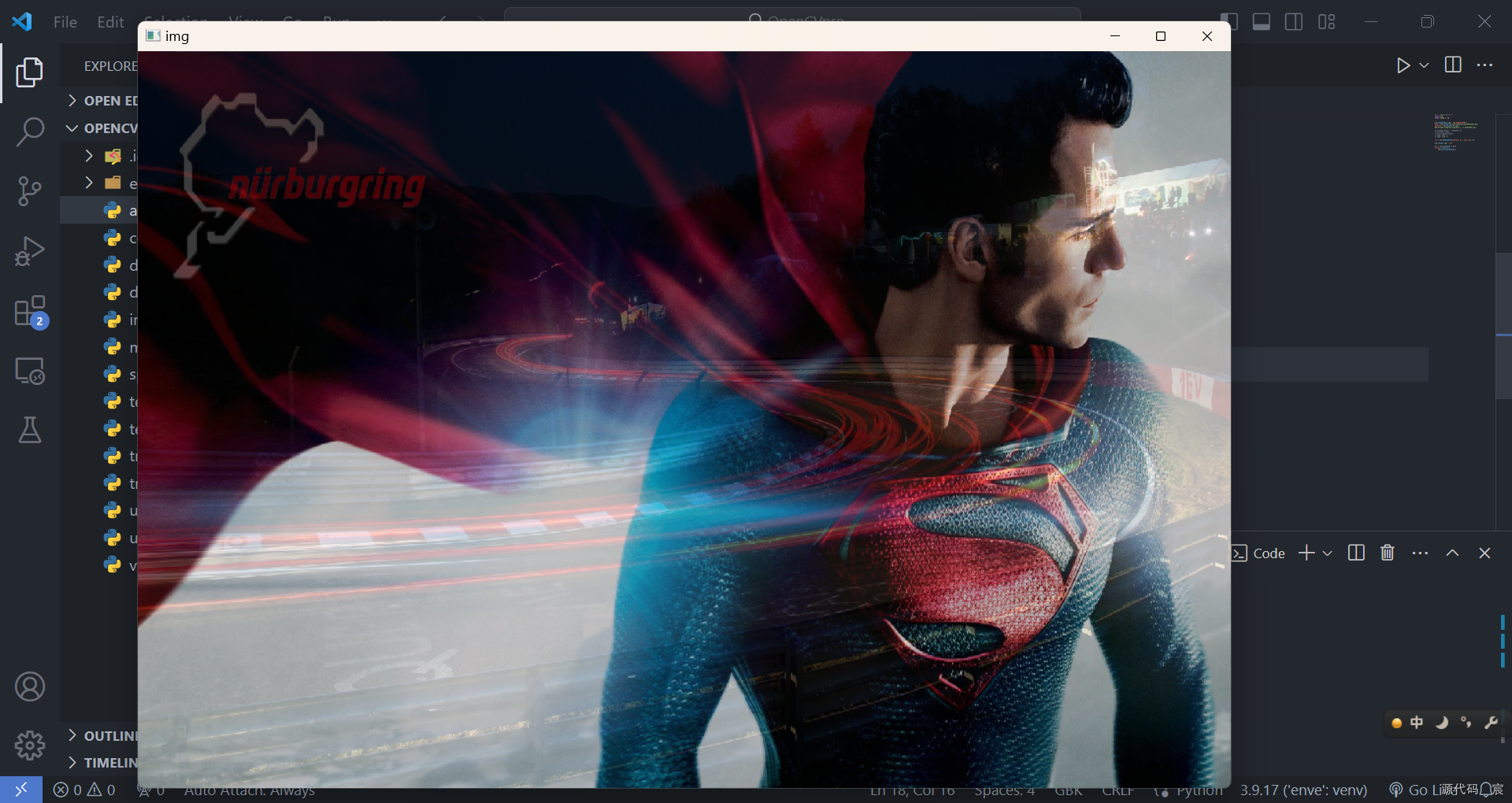Kill terminal with the trash icon

(x=1388, y=553)
